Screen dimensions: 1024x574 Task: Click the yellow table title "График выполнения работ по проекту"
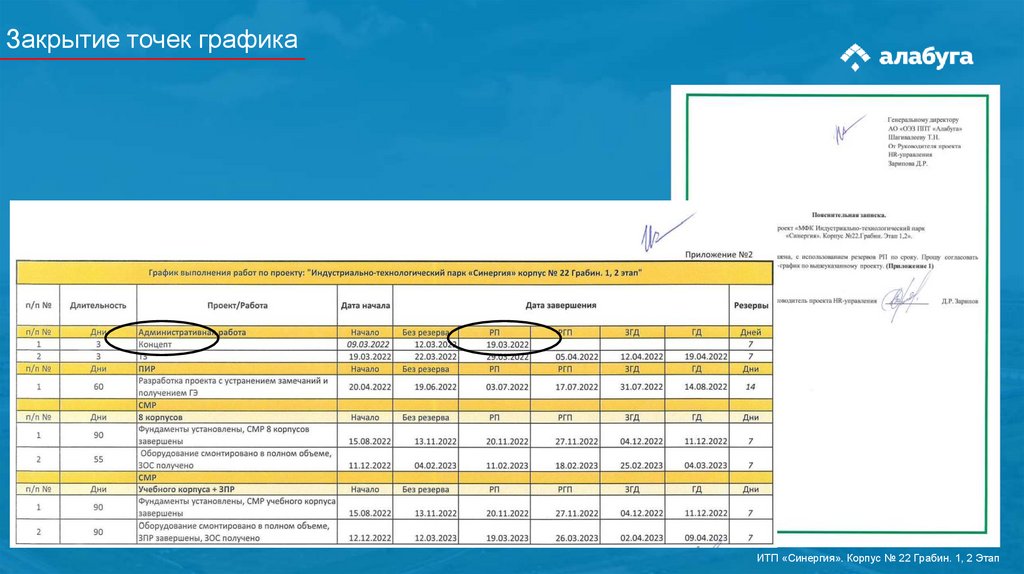(394, 272)
